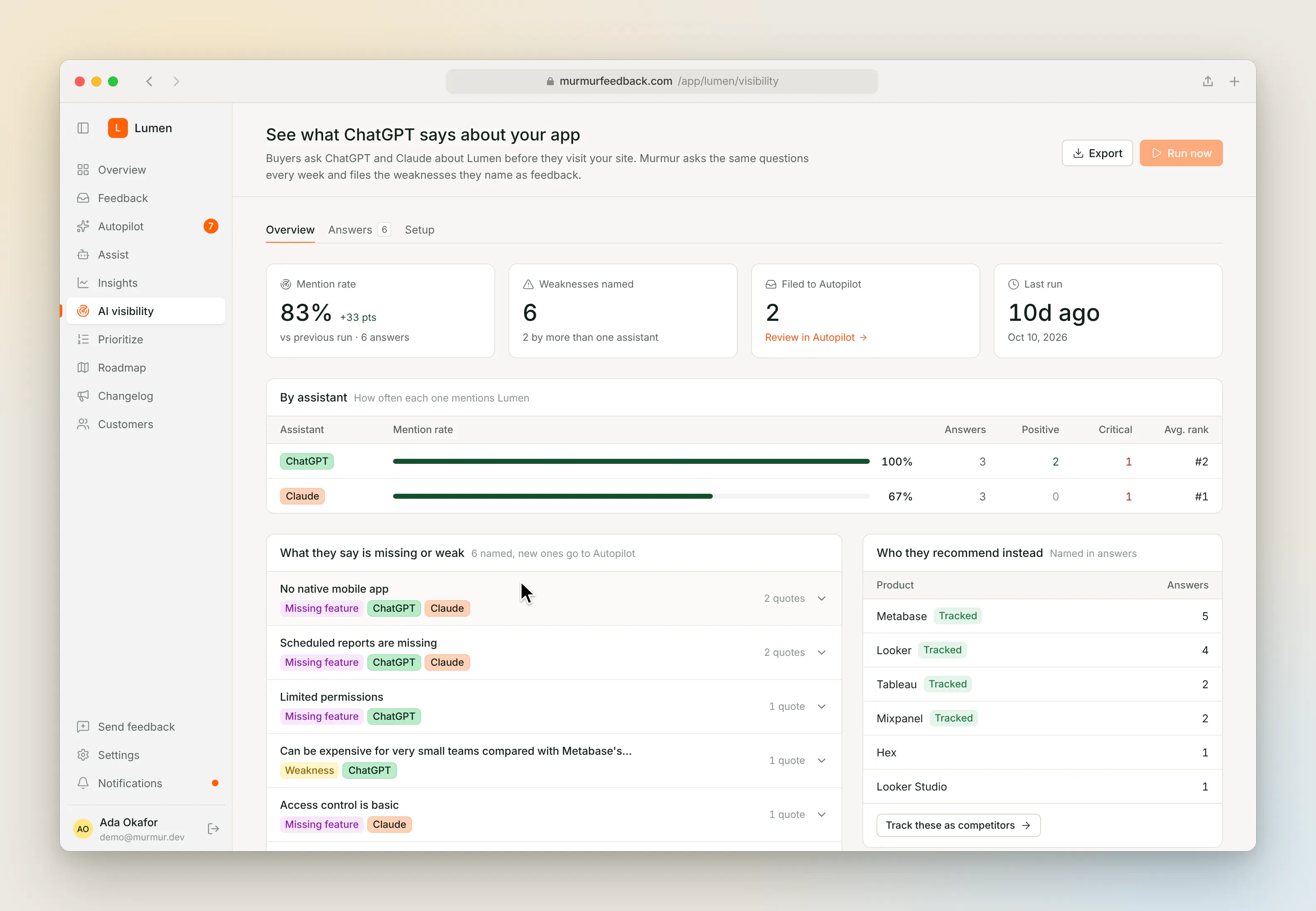Click the Claude tag in assistant table
The width and height of the screenshot is (1316, 911).
click(x=302, y=496)
